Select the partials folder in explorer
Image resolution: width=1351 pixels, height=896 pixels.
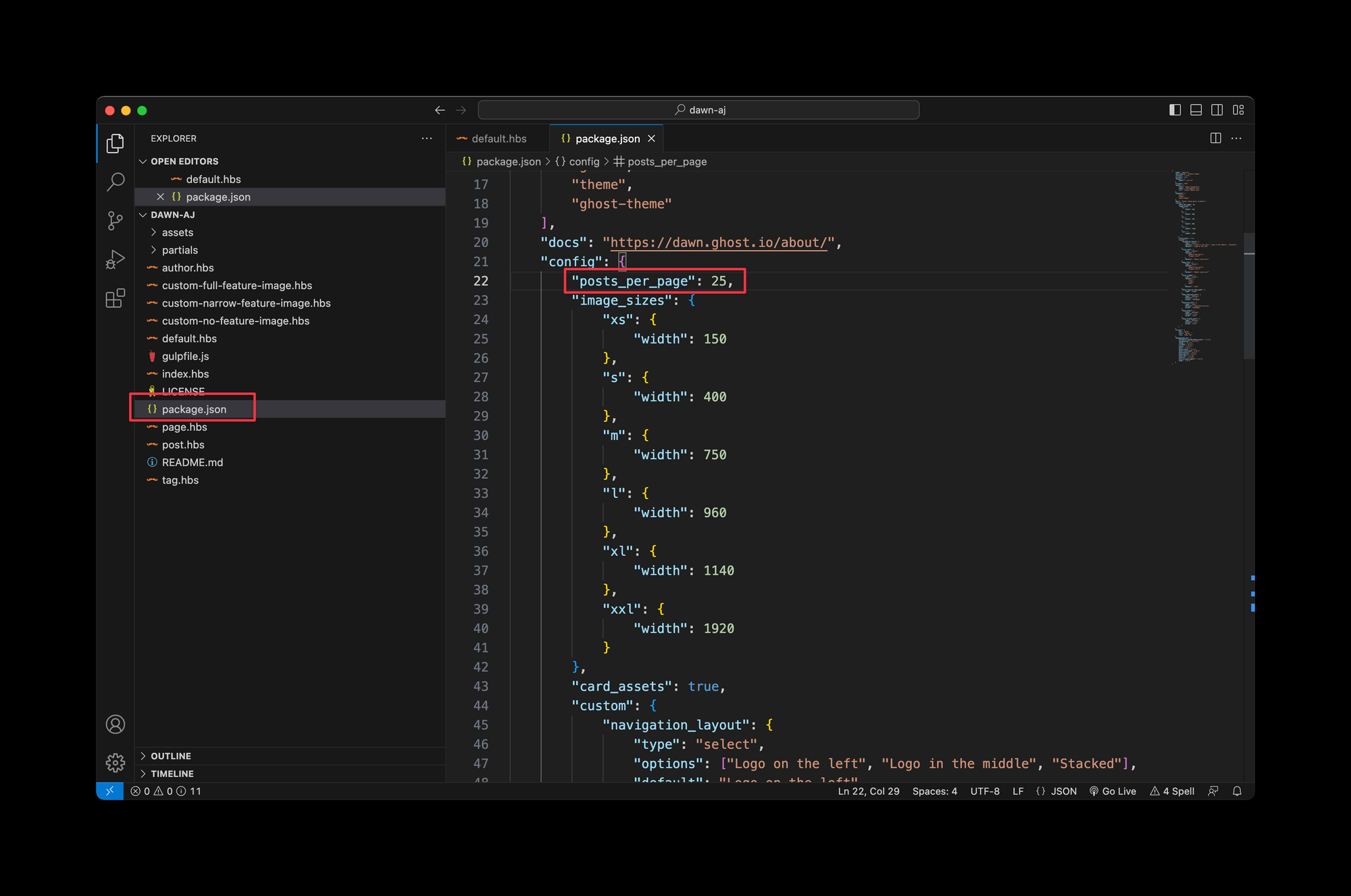click(x=179, y=249)
